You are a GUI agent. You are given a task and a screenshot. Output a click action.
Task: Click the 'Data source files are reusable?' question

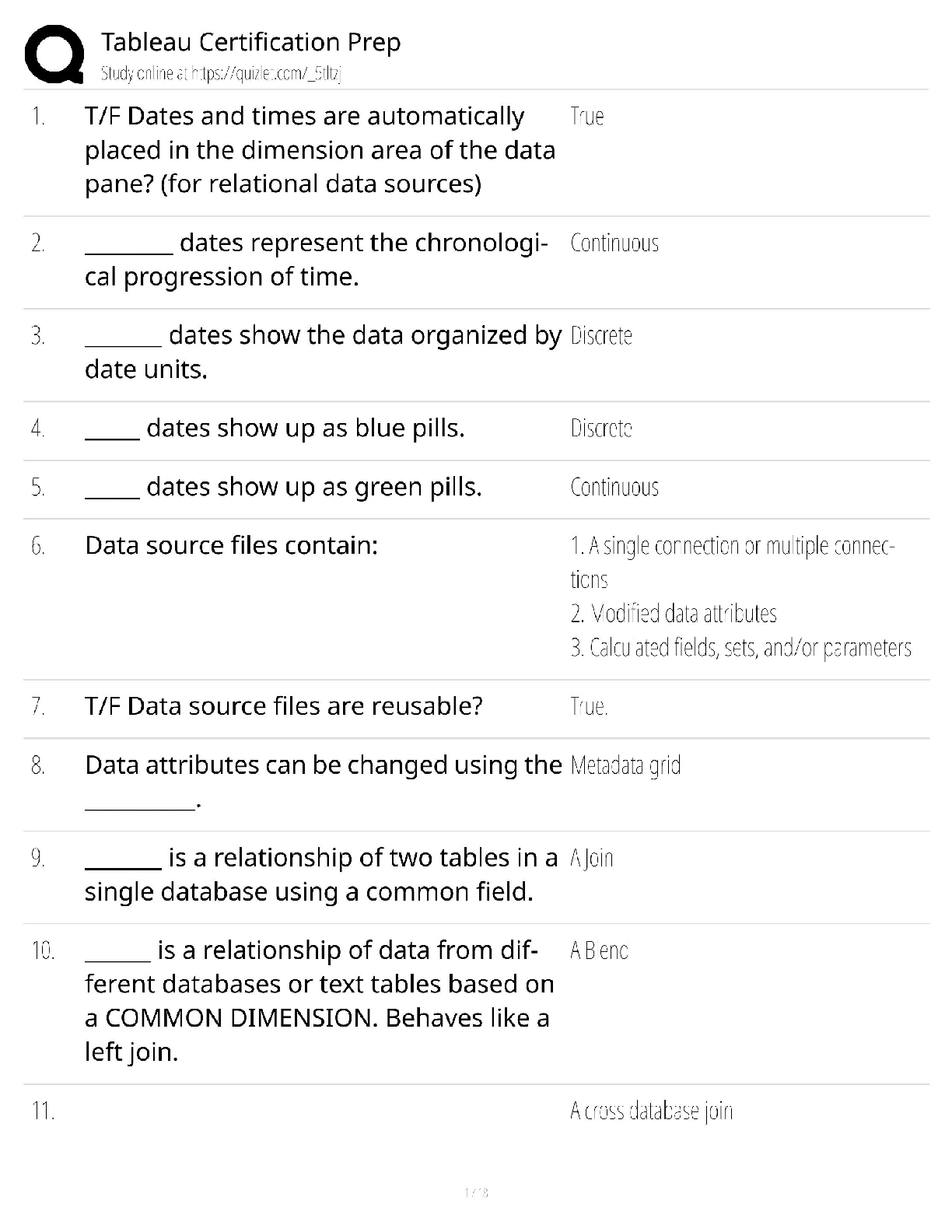click(x=284, y=706)
